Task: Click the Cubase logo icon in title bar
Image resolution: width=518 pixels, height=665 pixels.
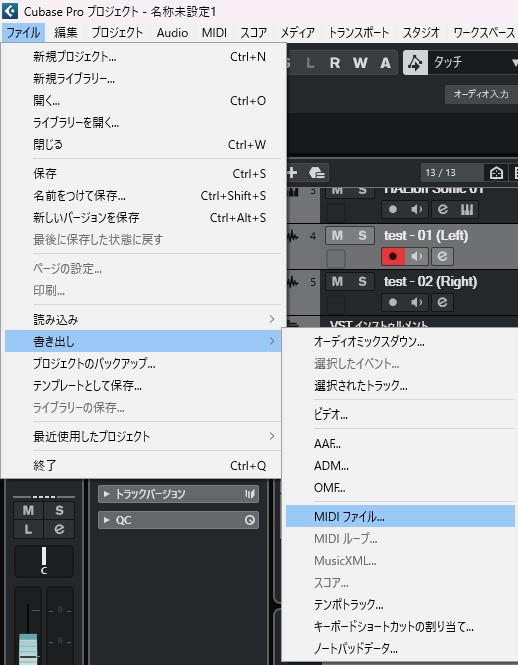Action: (10, 11)
